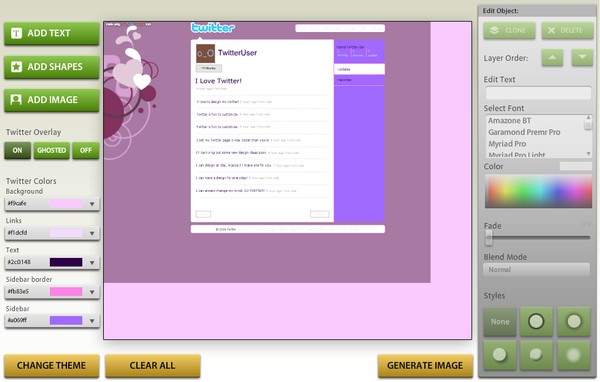The width and height of the screenshot is (600, 382).
Task: Click the pink Sidebar border swatch
Action: click(x=66, y=292)
